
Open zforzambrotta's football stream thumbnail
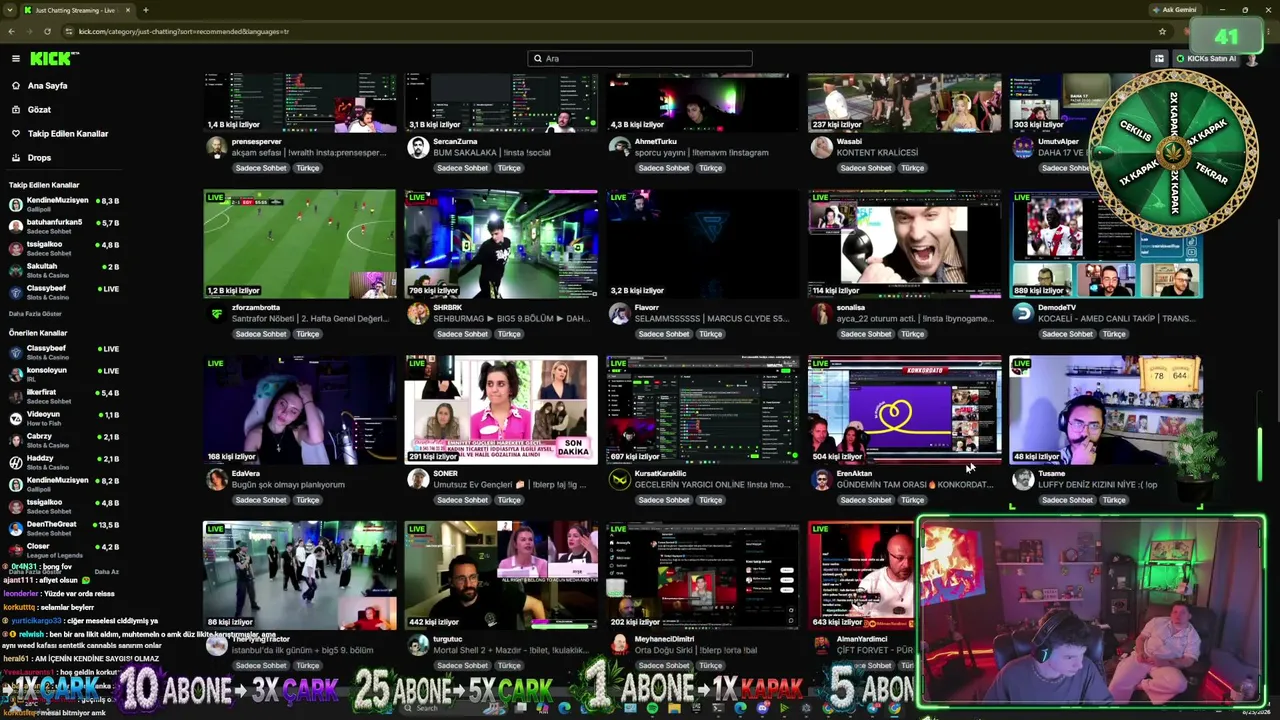click(x=300, y=244)
